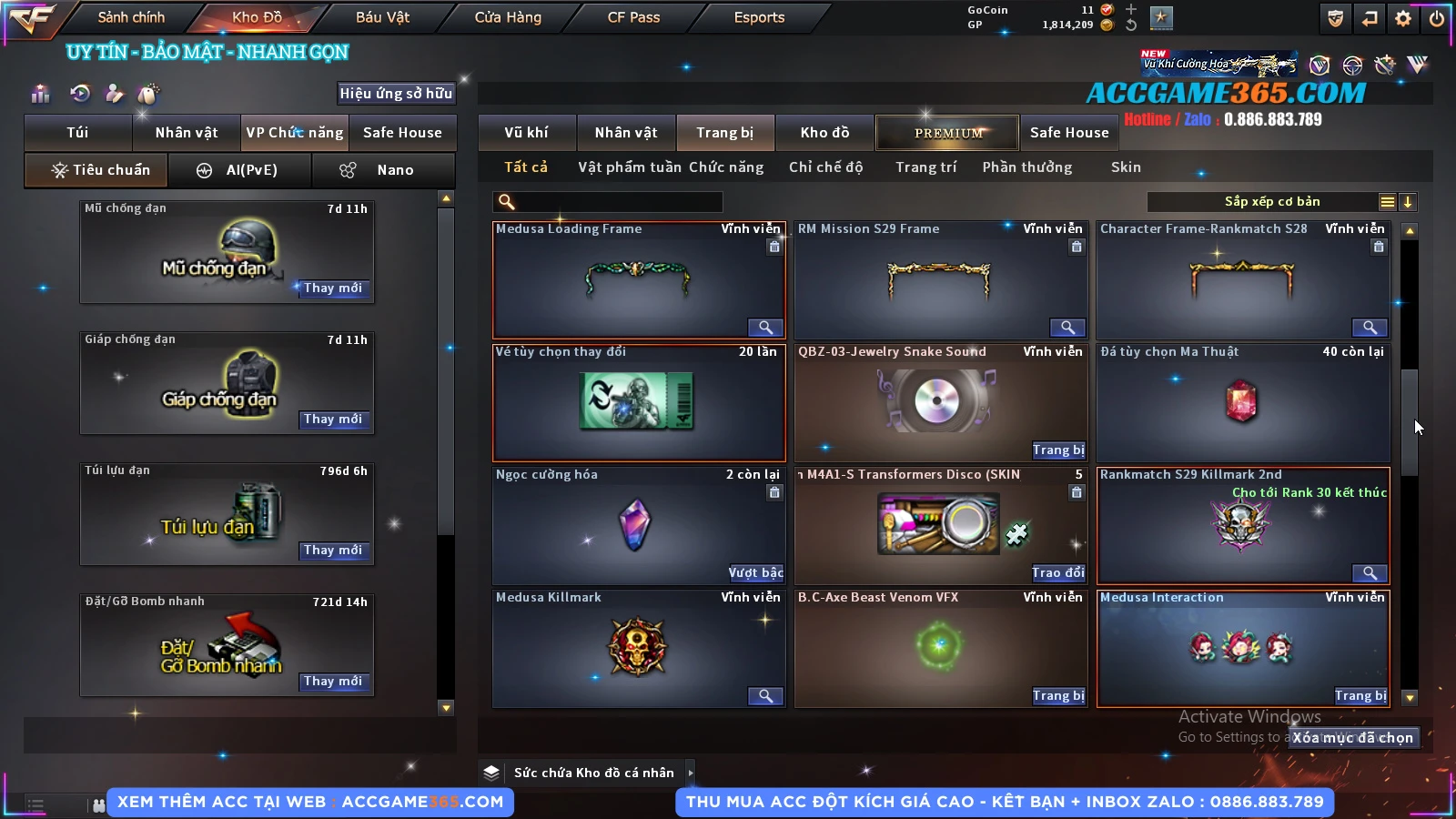This screenshot has height=819, width=1456.
Task: Click the power exit icon
Action: tap(1437, 17)
